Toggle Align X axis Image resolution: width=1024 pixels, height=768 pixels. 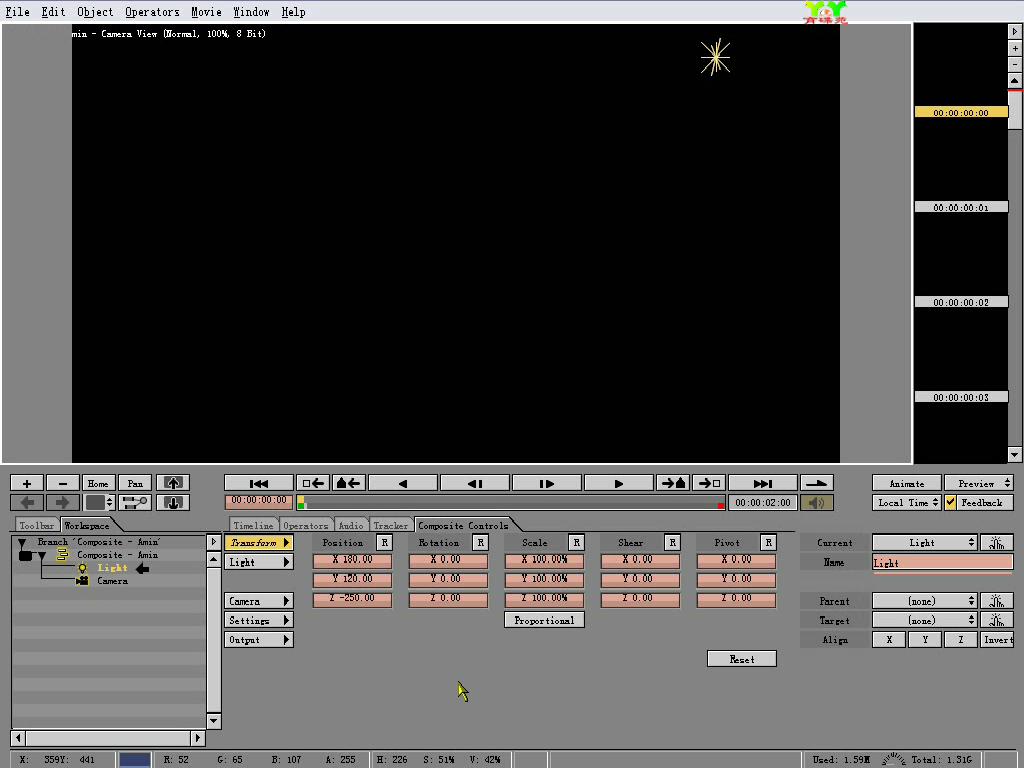pyautogui.click(x=889, y=640)
